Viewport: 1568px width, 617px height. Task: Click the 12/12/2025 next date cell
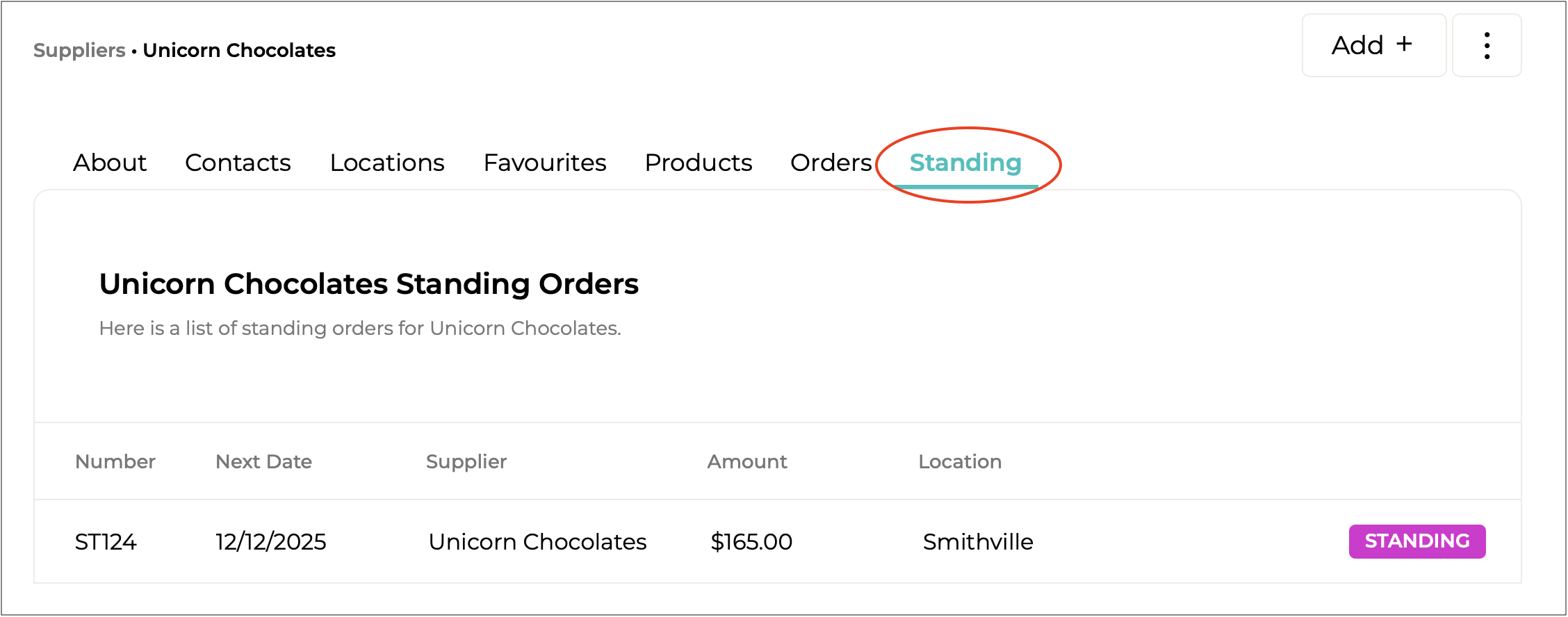(x=271, y=542)
